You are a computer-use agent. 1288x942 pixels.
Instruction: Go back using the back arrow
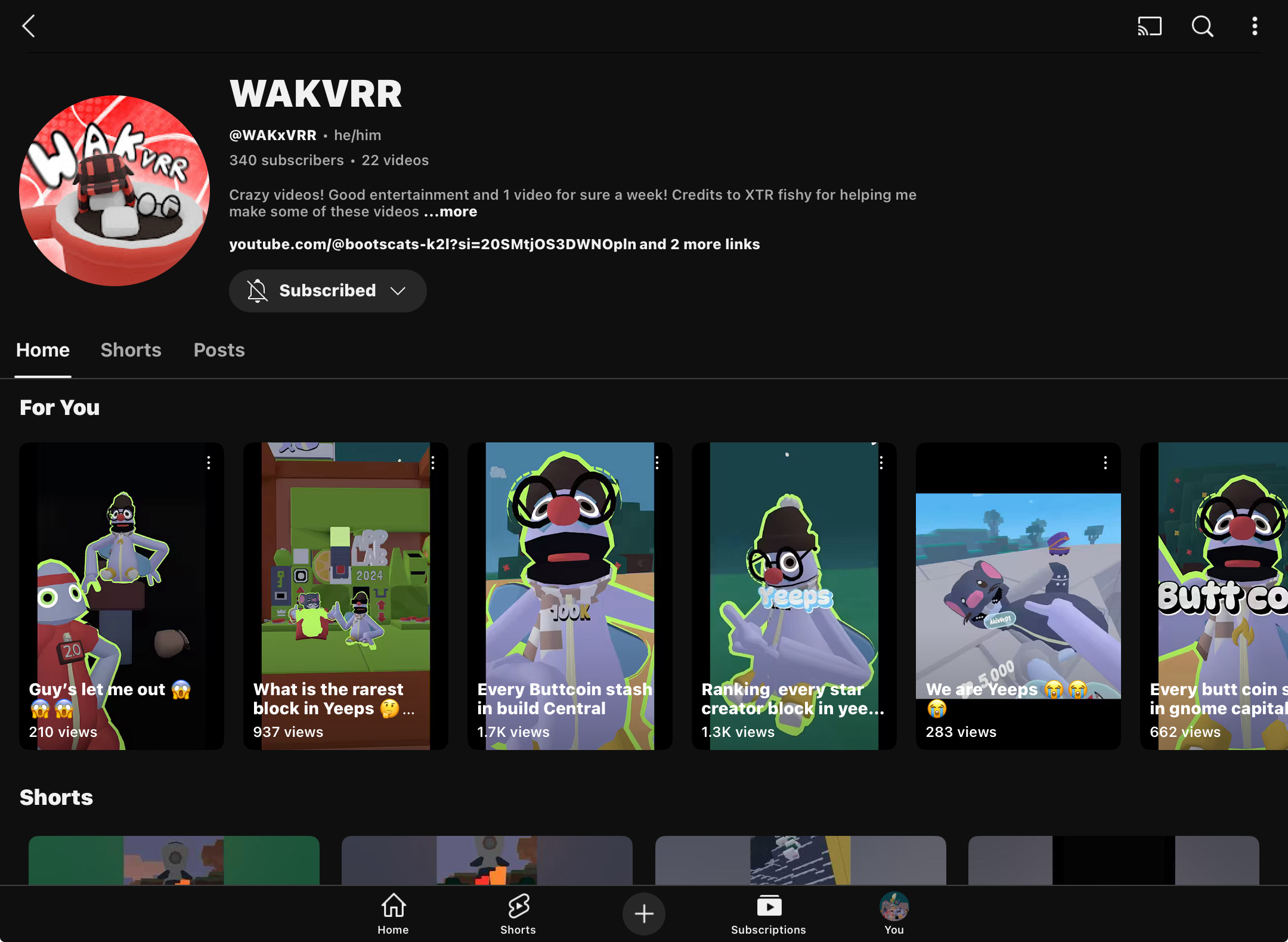coord(29,26)
